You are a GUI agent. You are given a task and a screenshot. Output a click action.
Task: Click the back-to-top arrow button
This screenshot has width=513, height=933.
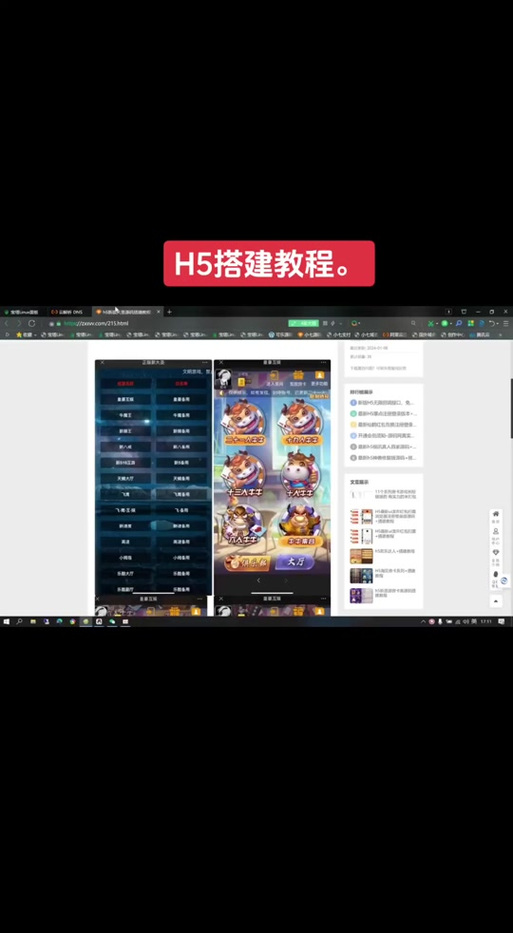(496, 601)
